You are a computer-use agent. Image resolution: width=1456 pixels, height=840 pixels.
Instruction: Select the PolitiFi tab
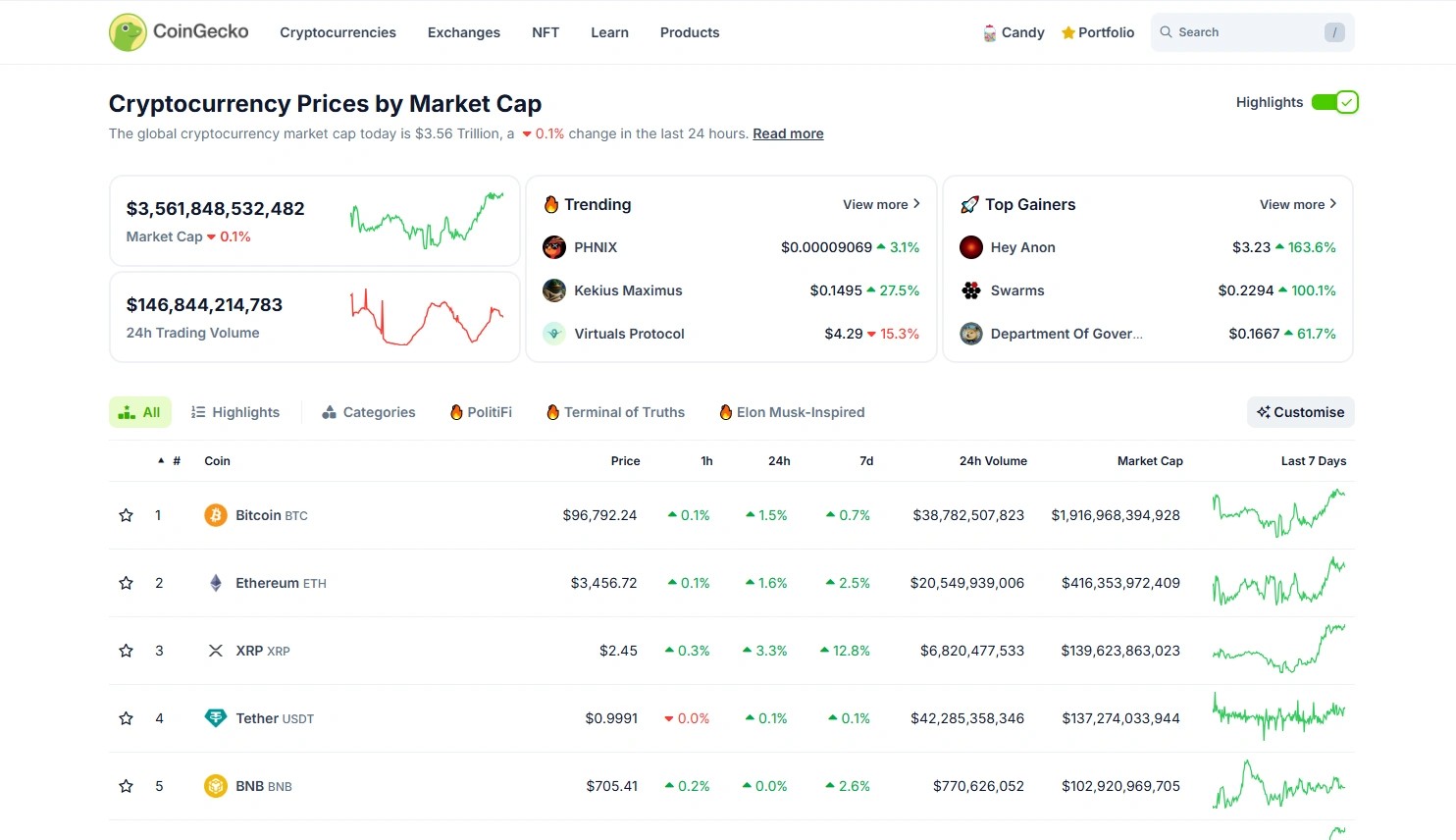(x=481, y=412)
